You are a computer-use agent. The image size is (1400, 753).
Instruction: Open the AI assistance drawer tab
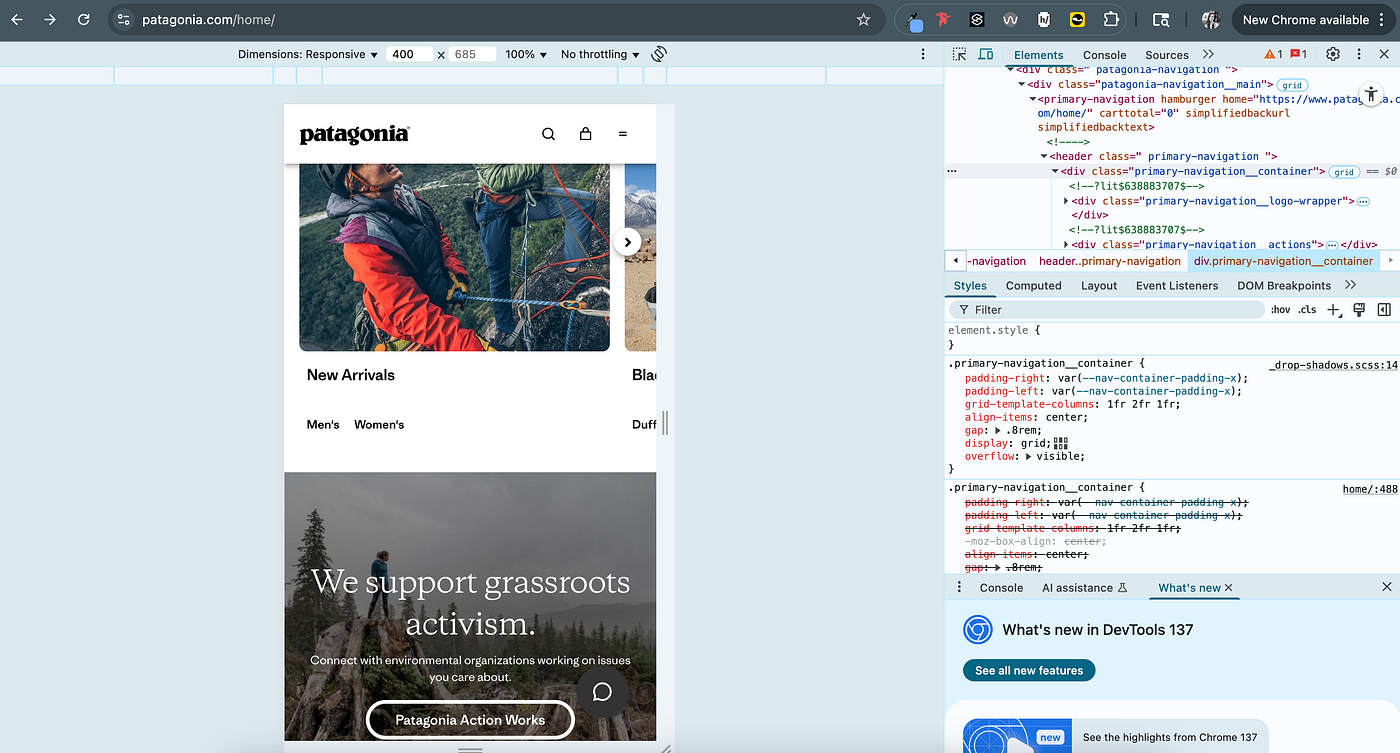1084,587
